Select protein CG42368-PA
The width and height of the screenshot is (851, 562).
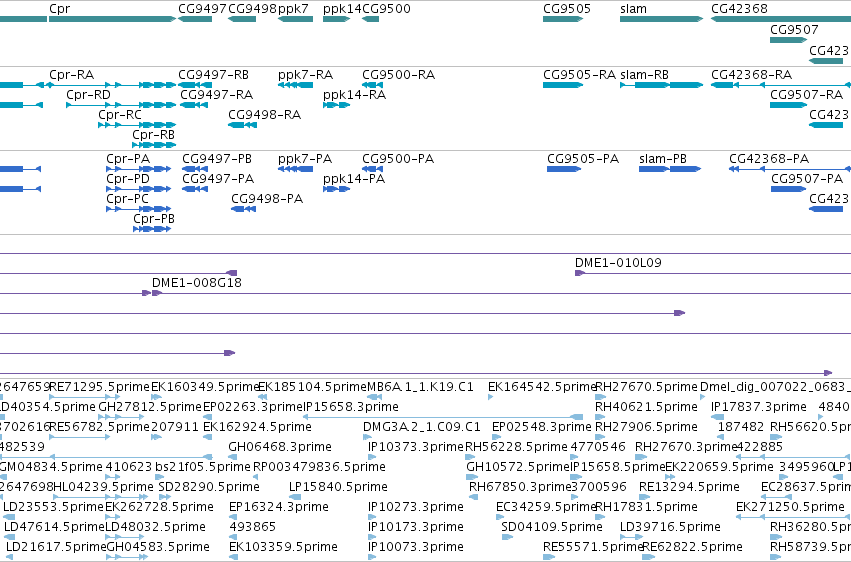click(x=790, y=169)
